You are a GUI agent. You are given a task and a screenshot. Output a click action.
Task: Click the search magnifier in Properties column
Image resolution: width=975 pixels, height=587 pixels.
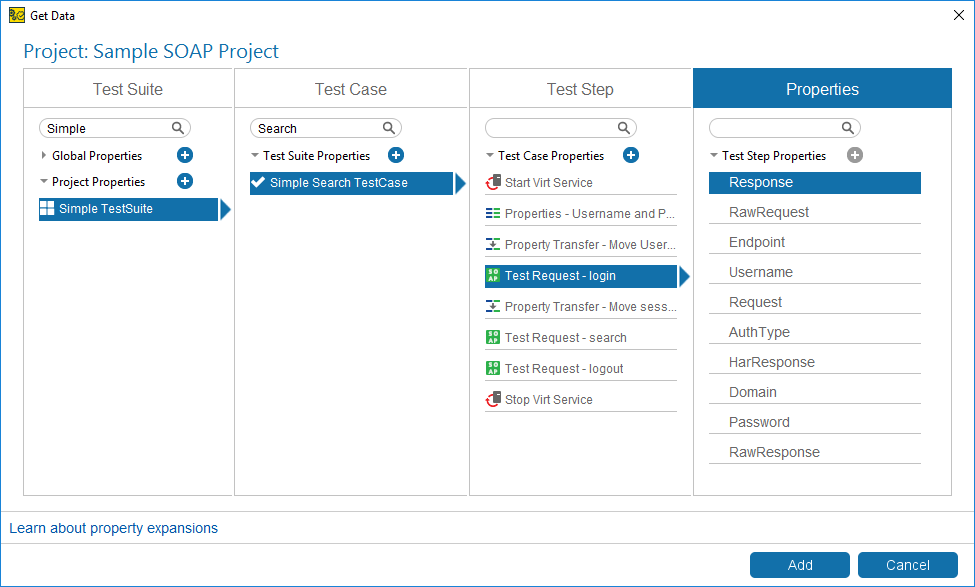848,128
